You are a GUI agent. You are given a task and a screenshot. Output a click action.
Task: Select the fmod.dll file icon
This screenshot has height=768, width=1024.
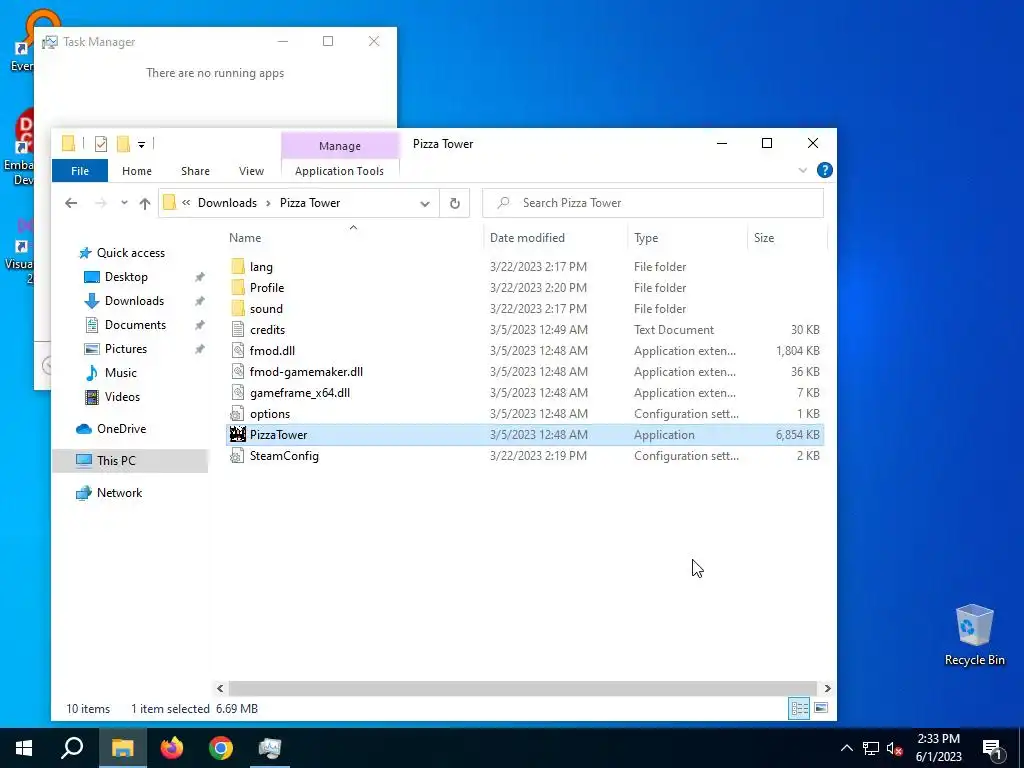click(238, 351)
